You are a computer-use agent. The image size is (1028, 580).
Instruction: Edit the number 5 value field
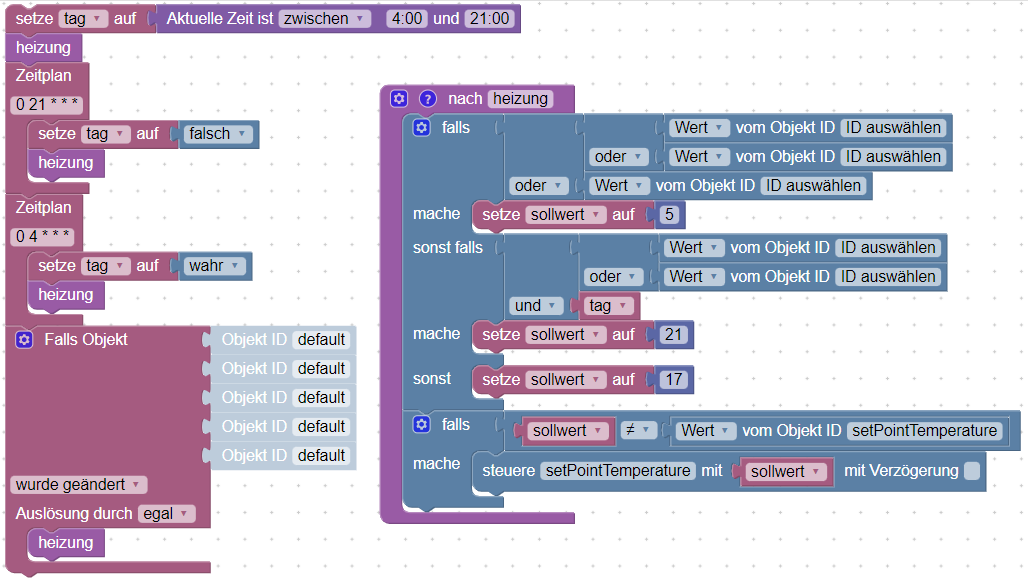tap(669, 214)
